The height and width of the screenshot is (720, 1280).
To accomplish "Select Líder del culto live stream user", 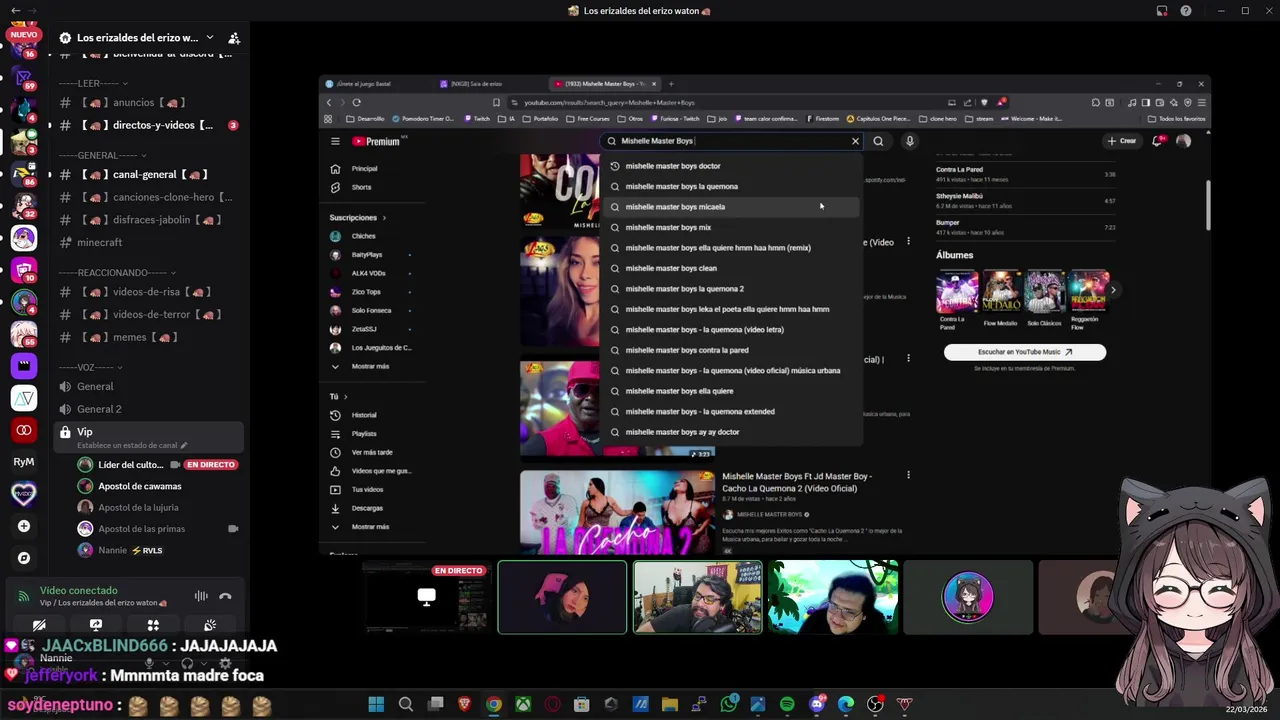I will (158, 465).
